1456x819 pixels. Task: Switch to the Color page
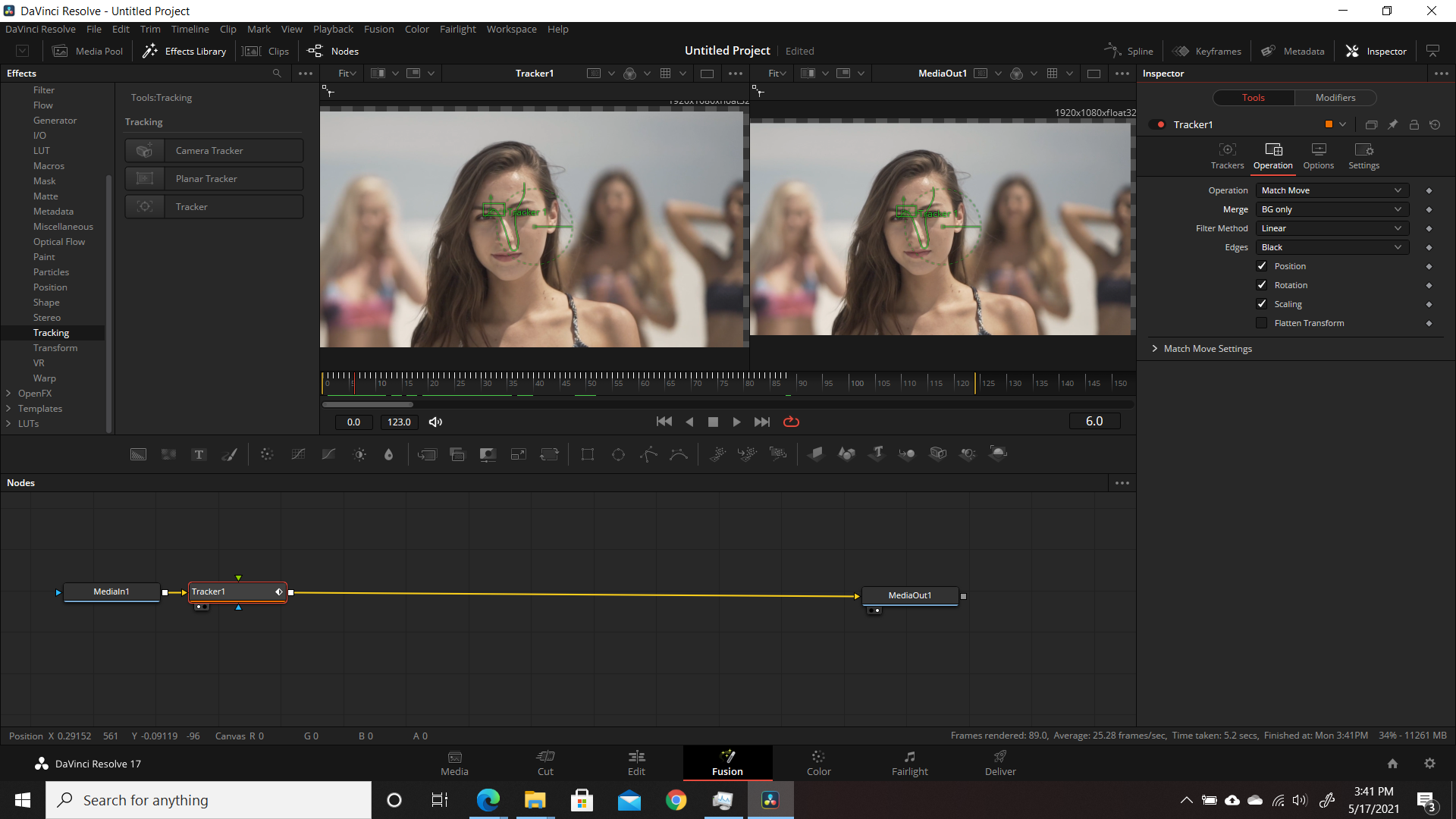pos(818,763)
